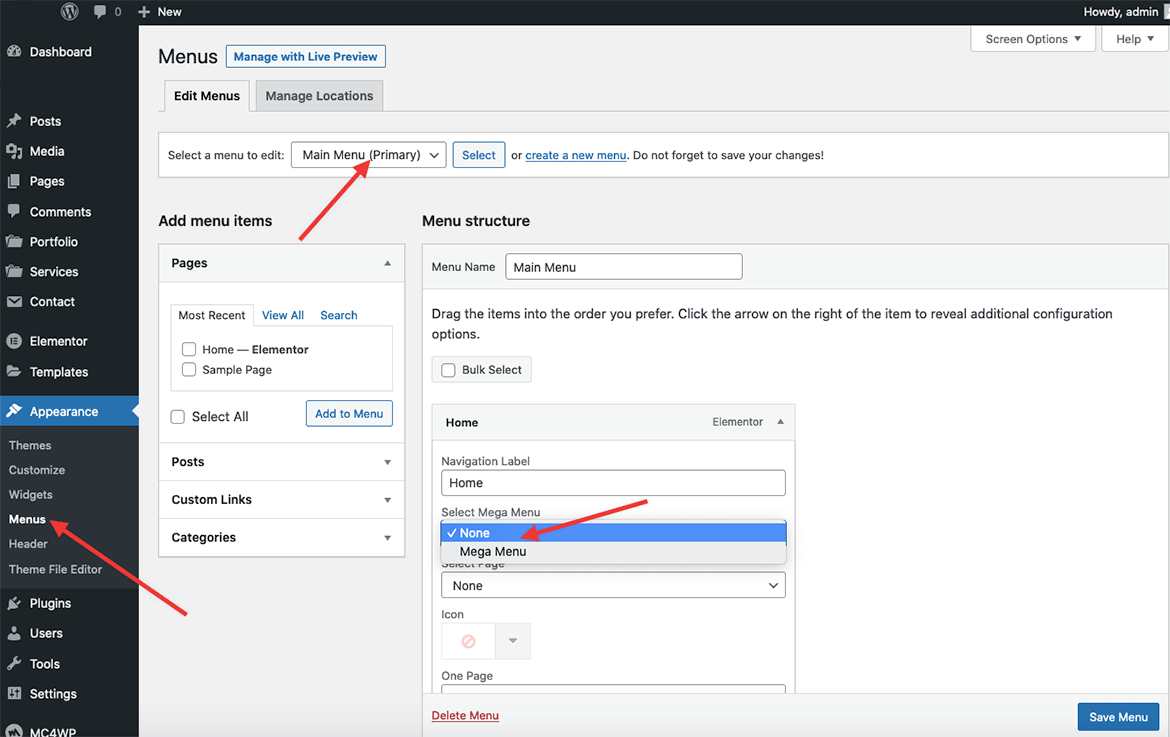Toggle the Bulk Select checkbox
This screenshot has width=1170, height=737.
(449, 370)
